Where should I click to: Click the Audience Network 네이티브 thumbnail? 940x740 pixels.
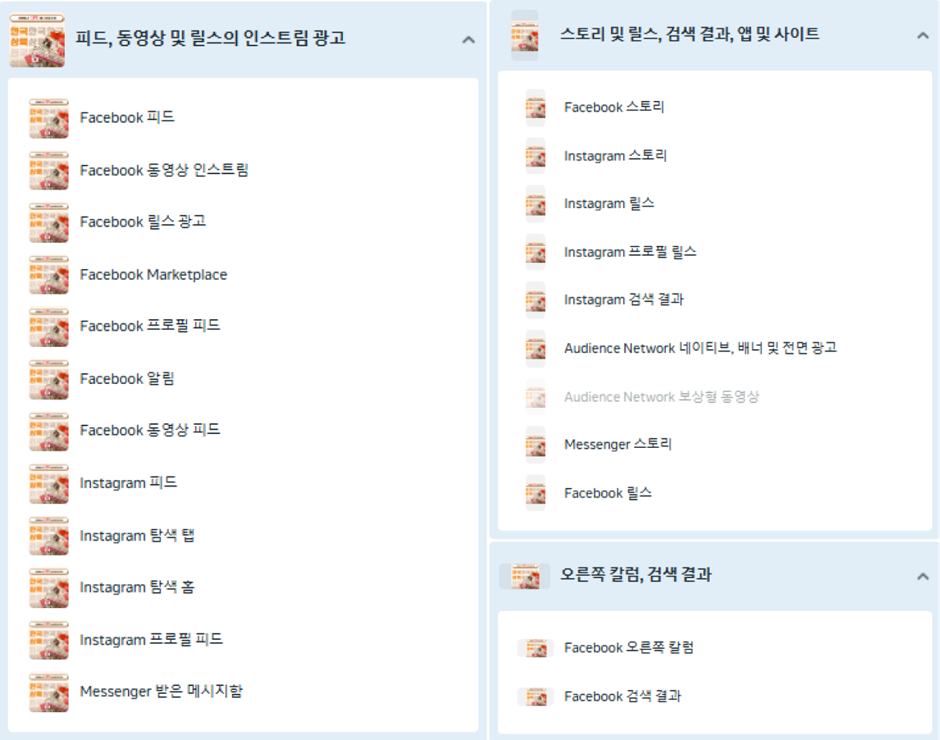click(x=535, y=348)
